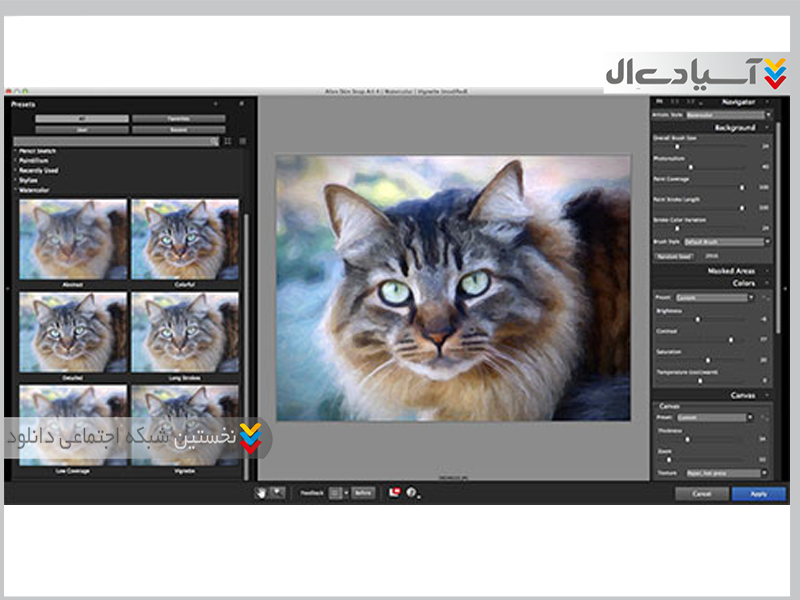Click the Apply button
This screenshot has height=600, width=800.
coord(758,494)
